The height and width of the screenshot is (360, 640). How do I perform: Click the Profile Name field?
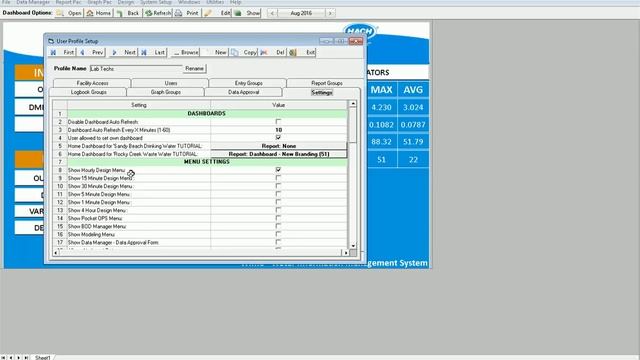[136, 69]
